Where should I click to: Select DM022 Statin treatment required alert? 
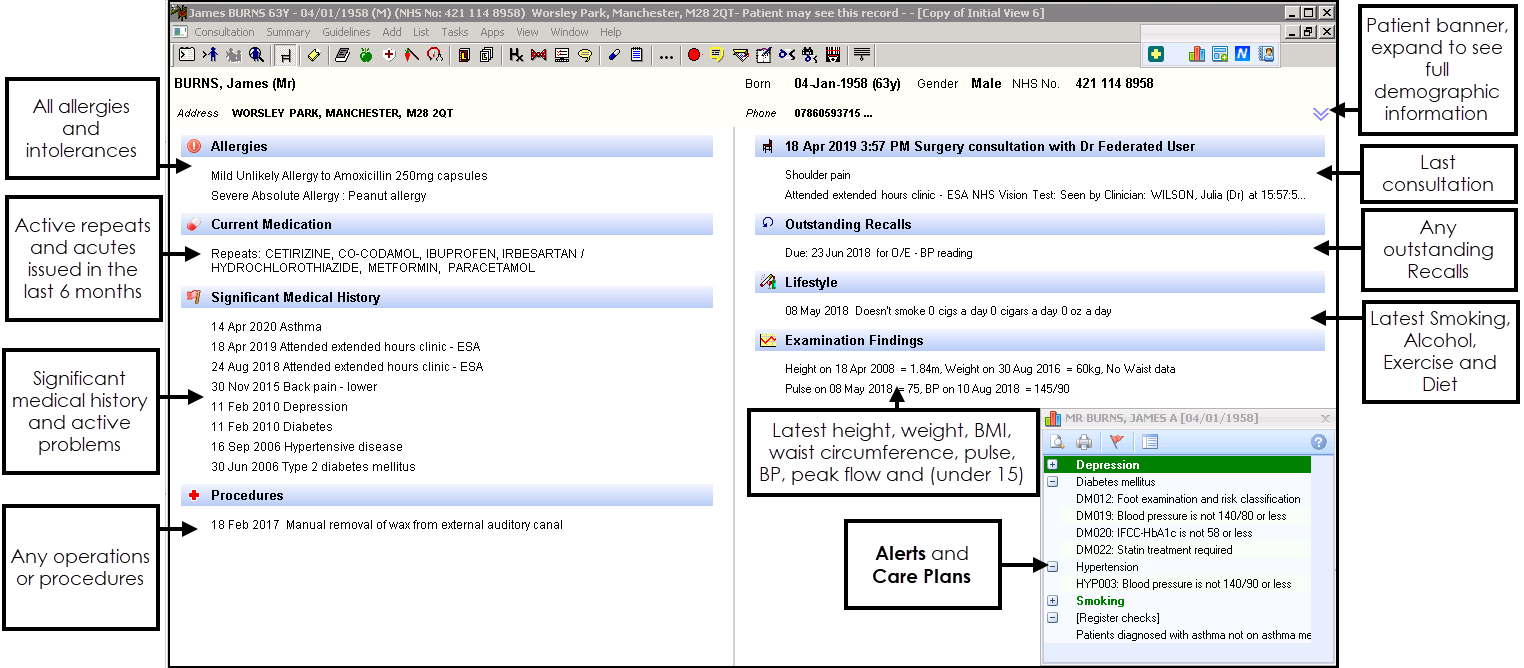[1153, 550]
